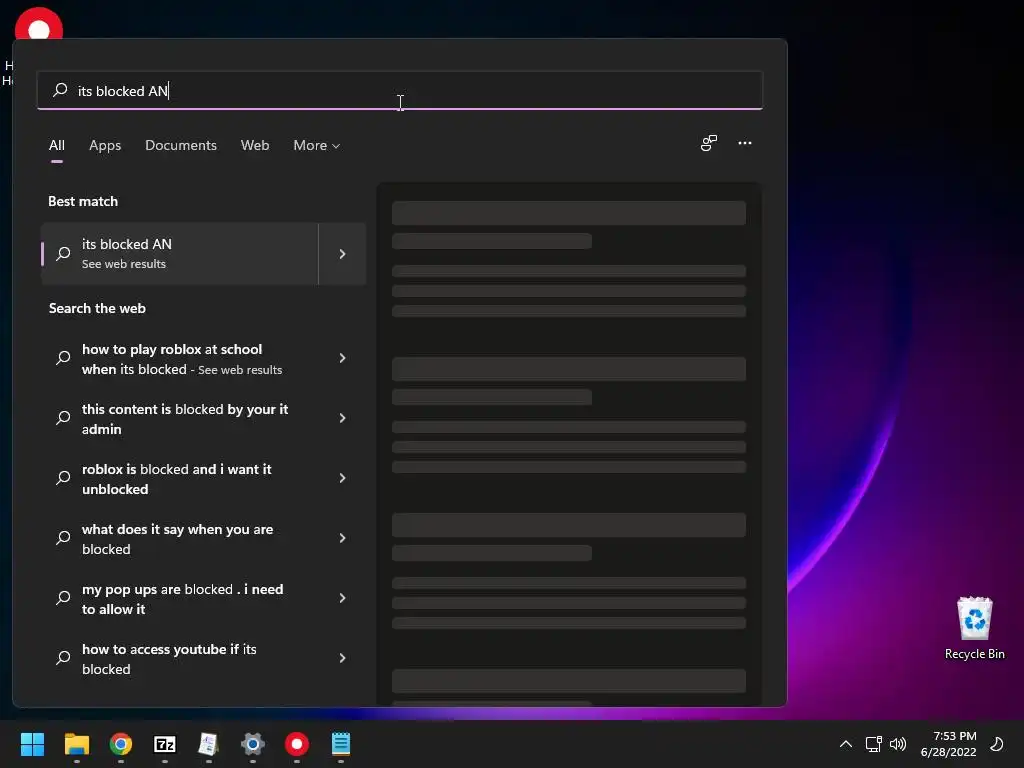Open the search feedback/account icon

(x=709, y=143)
